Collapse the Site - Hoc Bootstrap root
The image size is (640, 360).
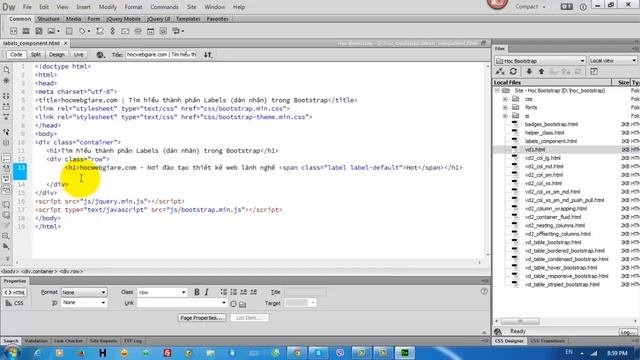[497, 91]
